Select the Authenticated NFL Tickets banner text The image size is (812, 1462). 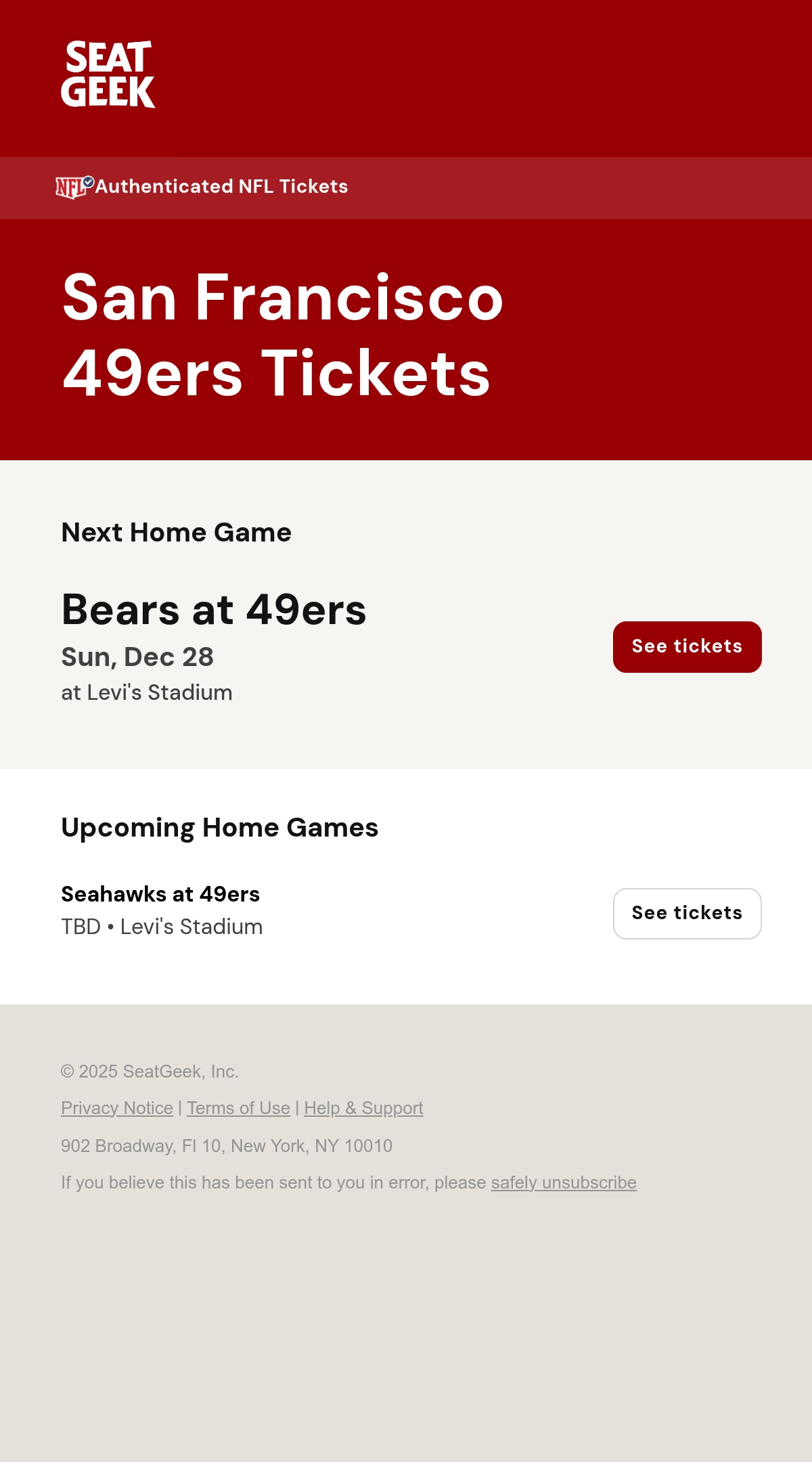(221, 186)
